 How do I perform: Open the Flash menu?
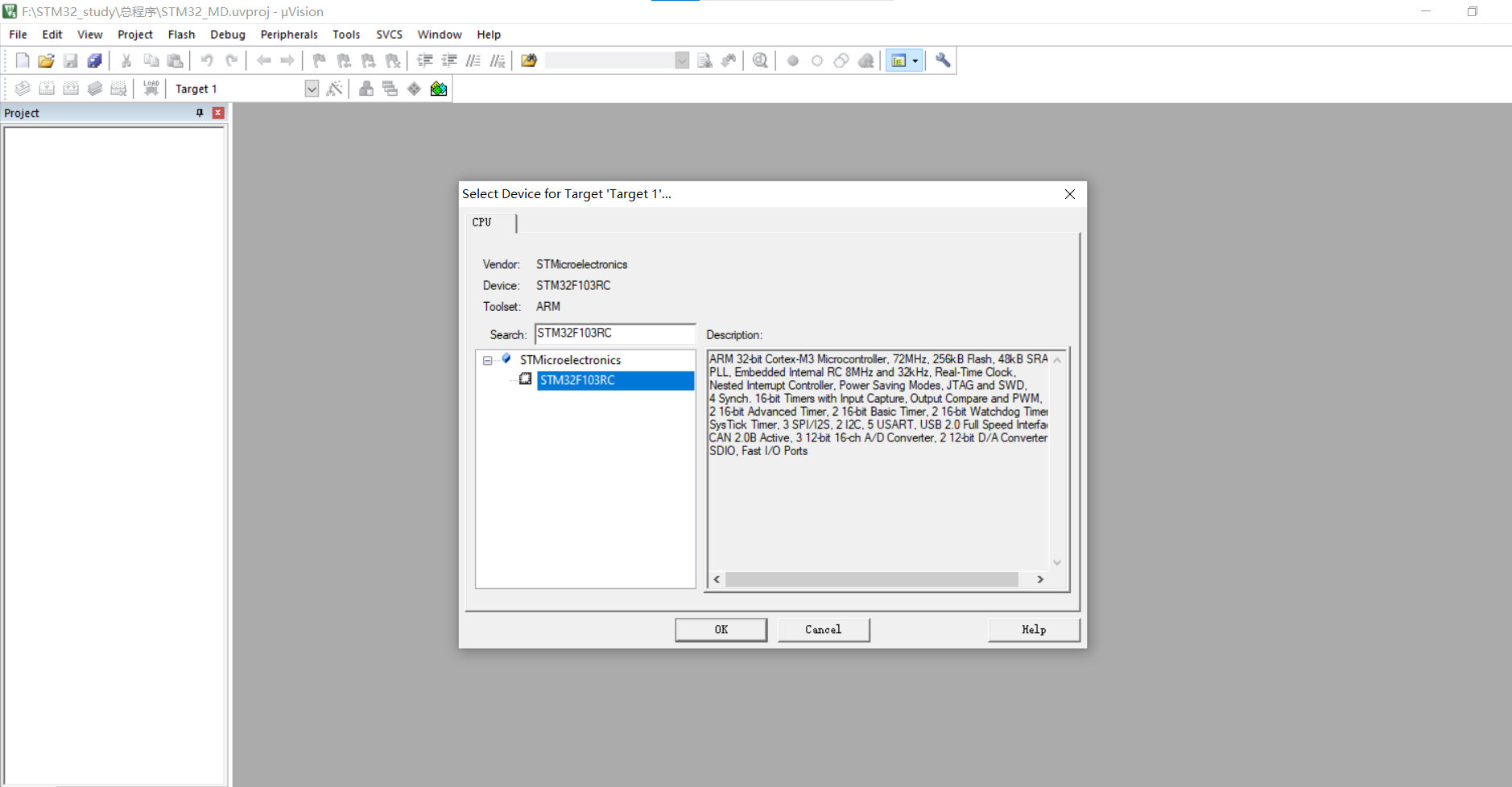[x=181, y=35]
